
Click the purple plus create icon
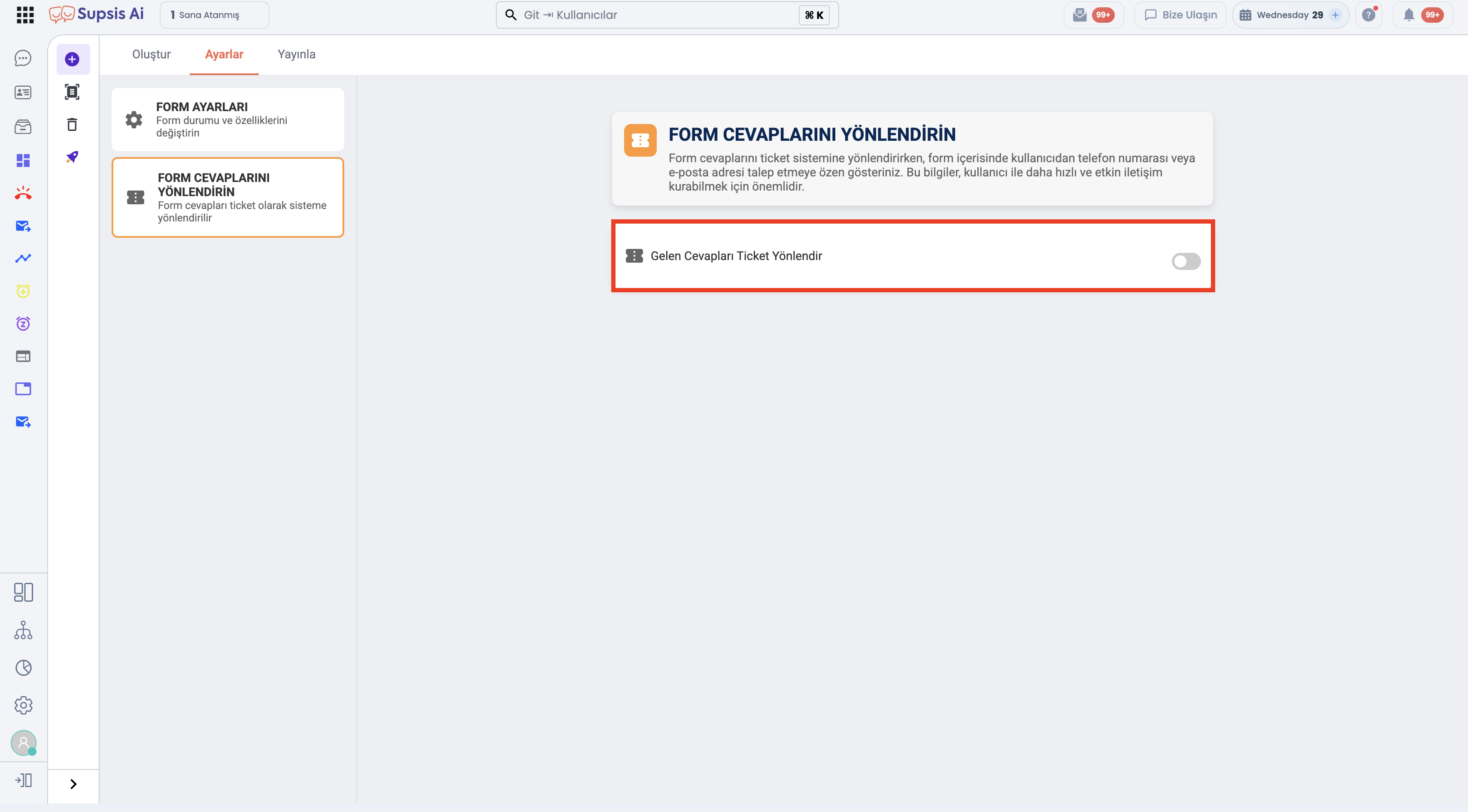coord(73,59)
